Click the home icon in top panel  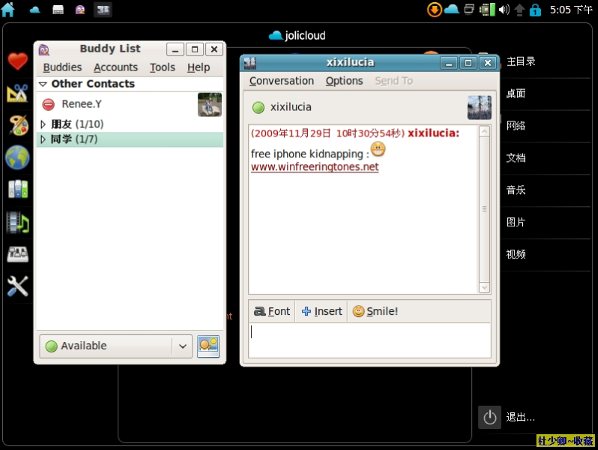(8, 10)
